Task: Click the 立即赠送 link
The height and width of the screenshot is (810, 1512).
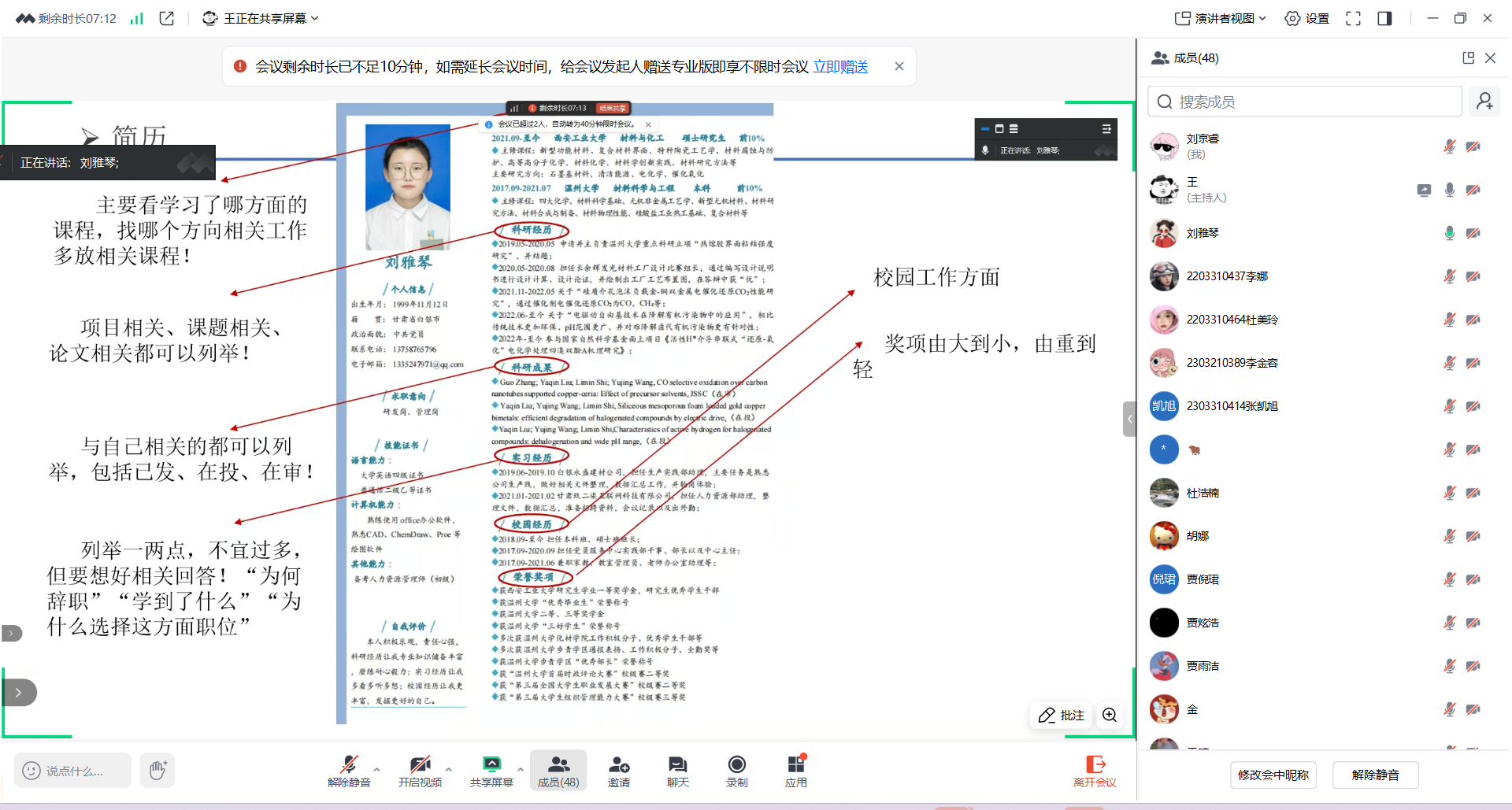Action: pyautogui.click(x=840, y=67)
